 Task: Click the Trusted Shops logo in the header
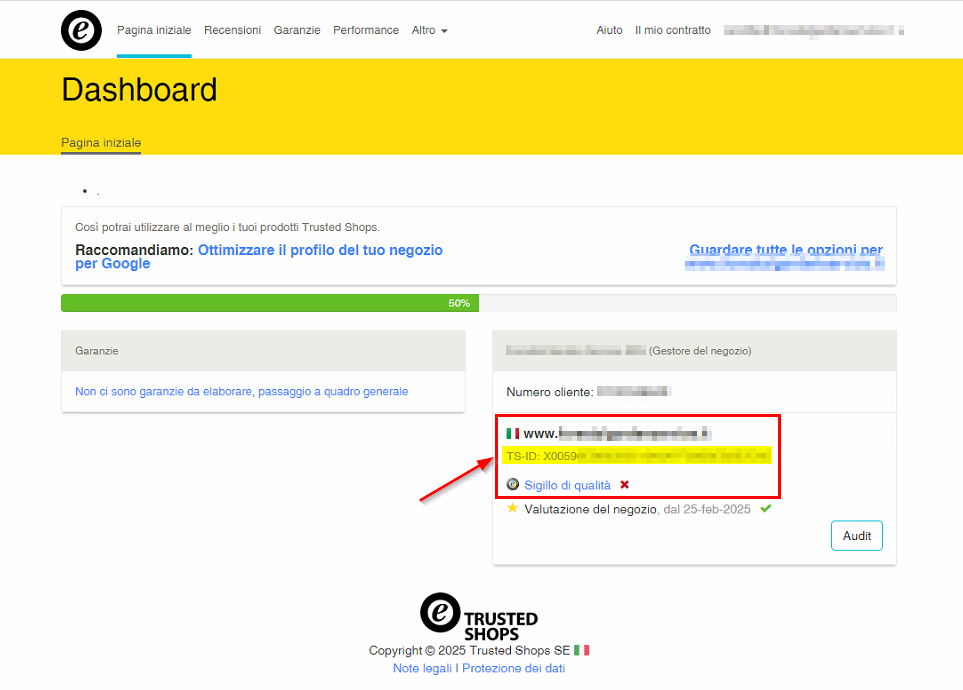pyautogui.click(x=81, y=30)
